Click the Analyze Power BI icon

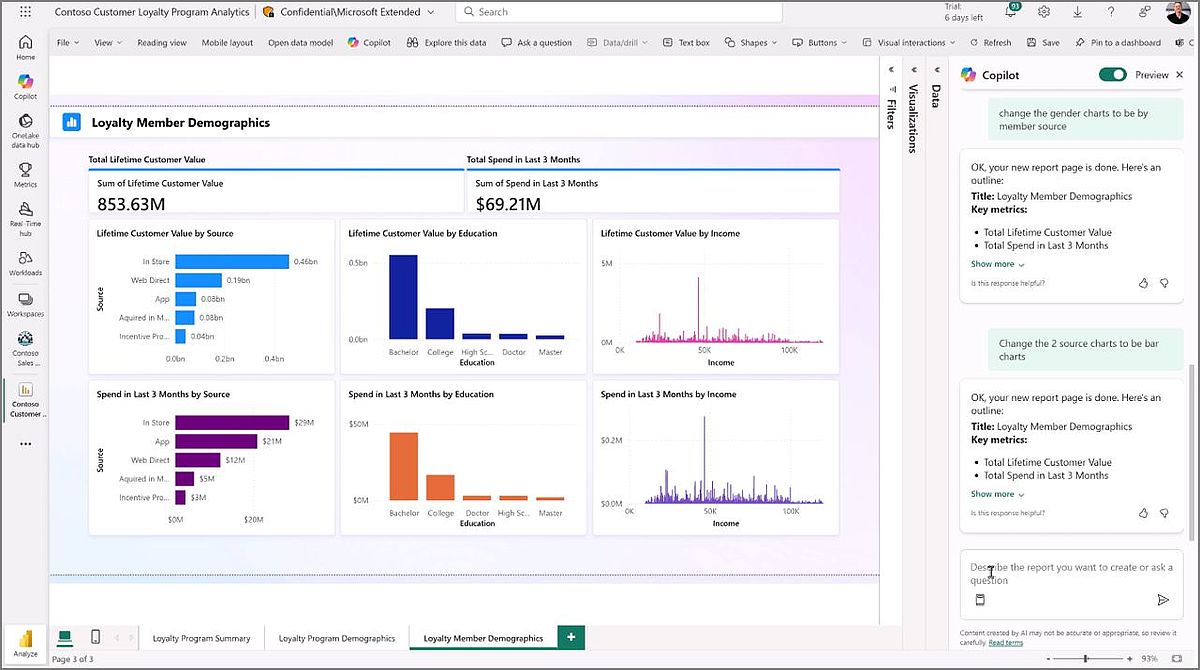click(x=25, y=643)
